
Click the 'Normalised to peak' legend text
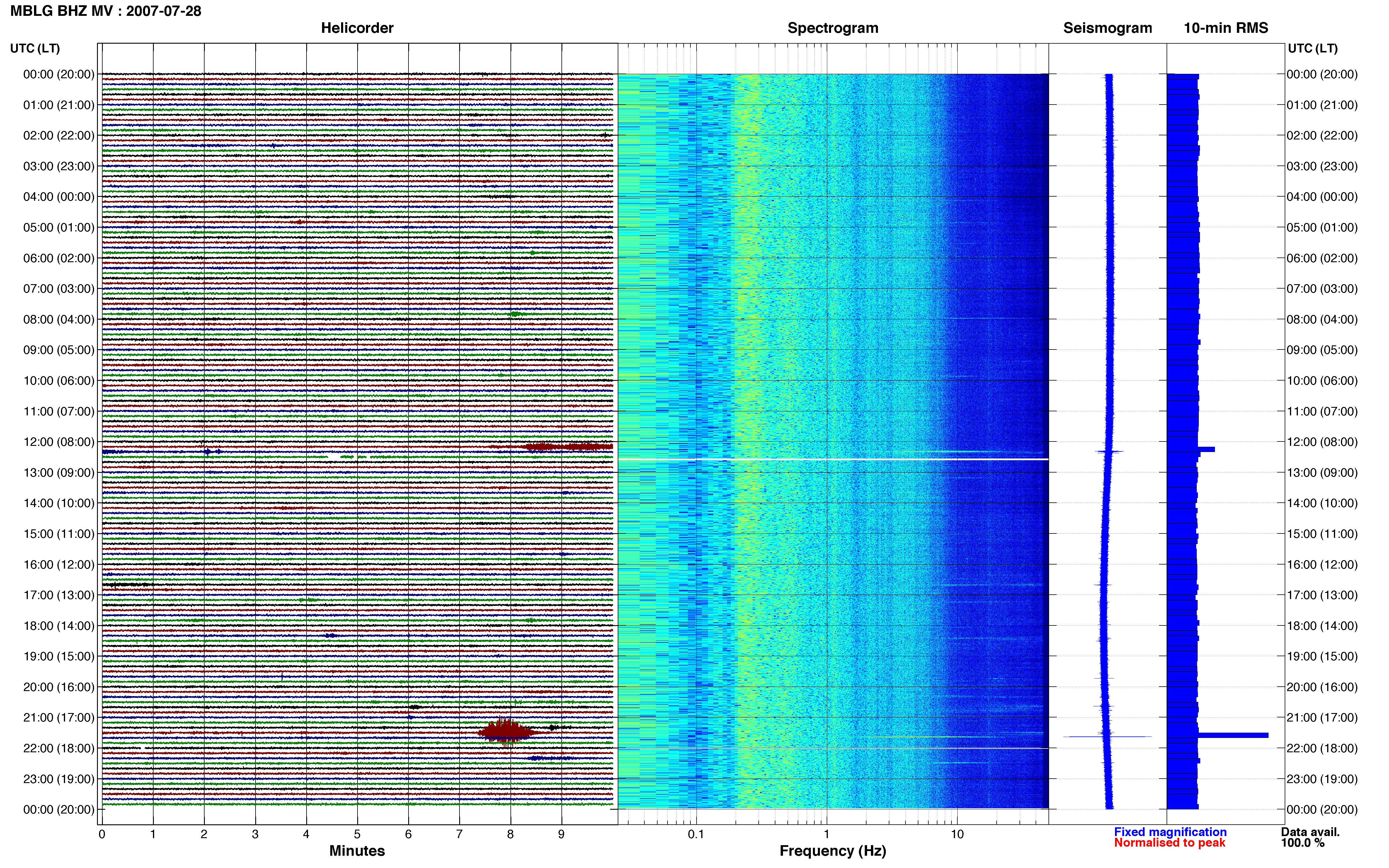1170,843
